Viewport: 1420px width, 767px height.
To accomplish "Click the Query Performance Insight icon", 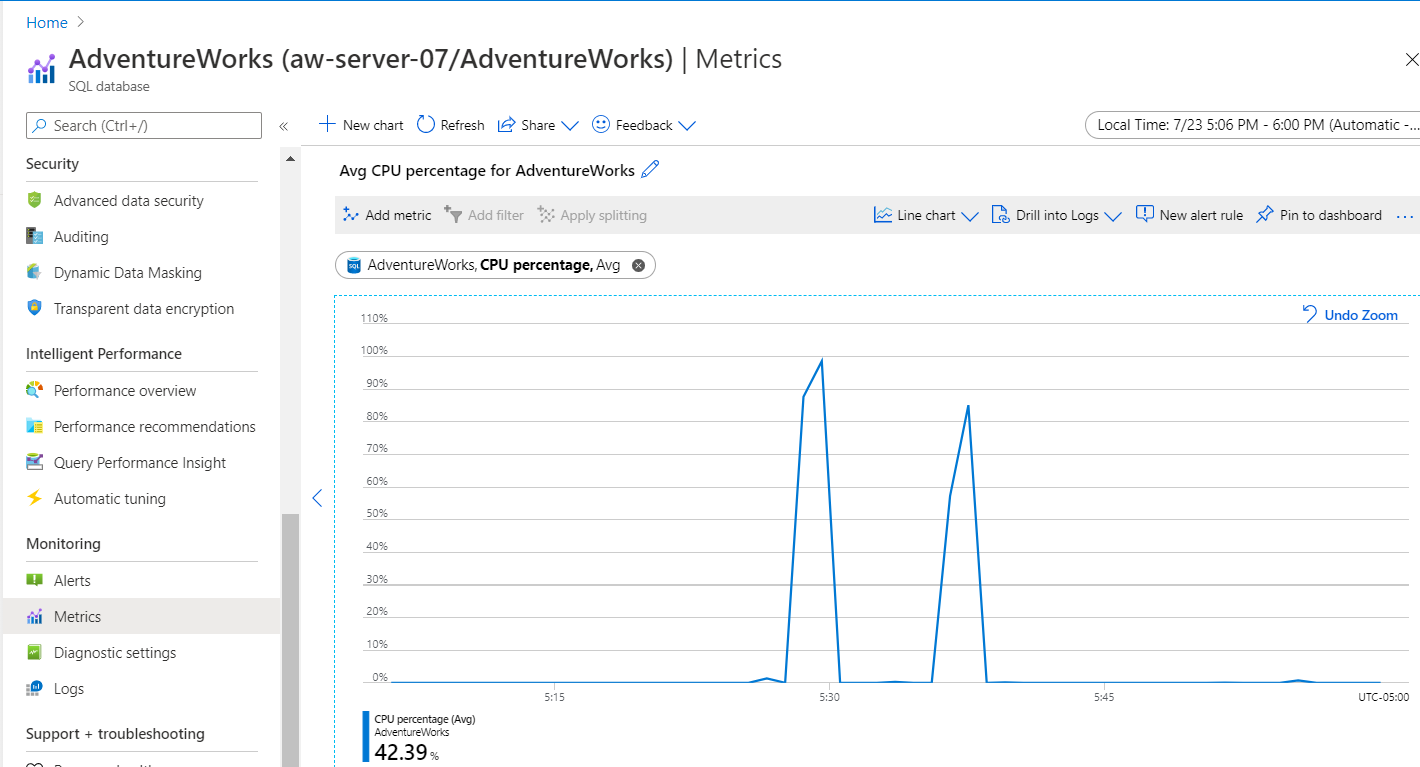I will [35, 462].
